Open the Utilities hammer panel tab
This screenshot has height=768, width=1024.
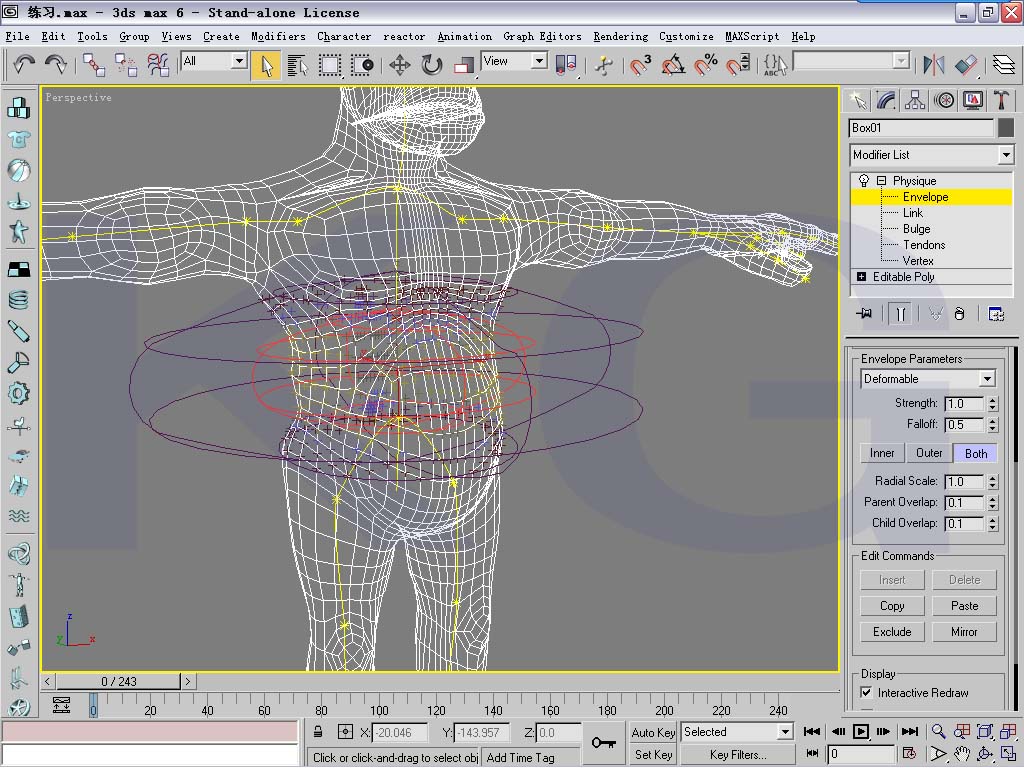coord(1001,100)
